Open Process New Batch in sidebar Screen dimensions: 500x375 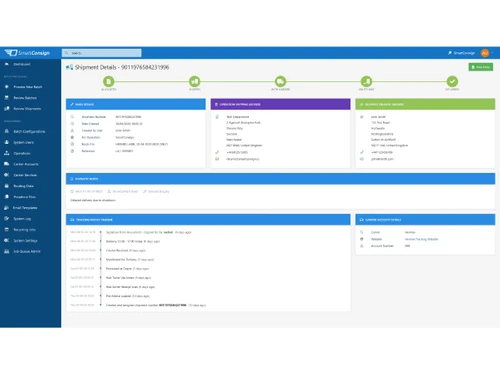[x=28, y=87]
